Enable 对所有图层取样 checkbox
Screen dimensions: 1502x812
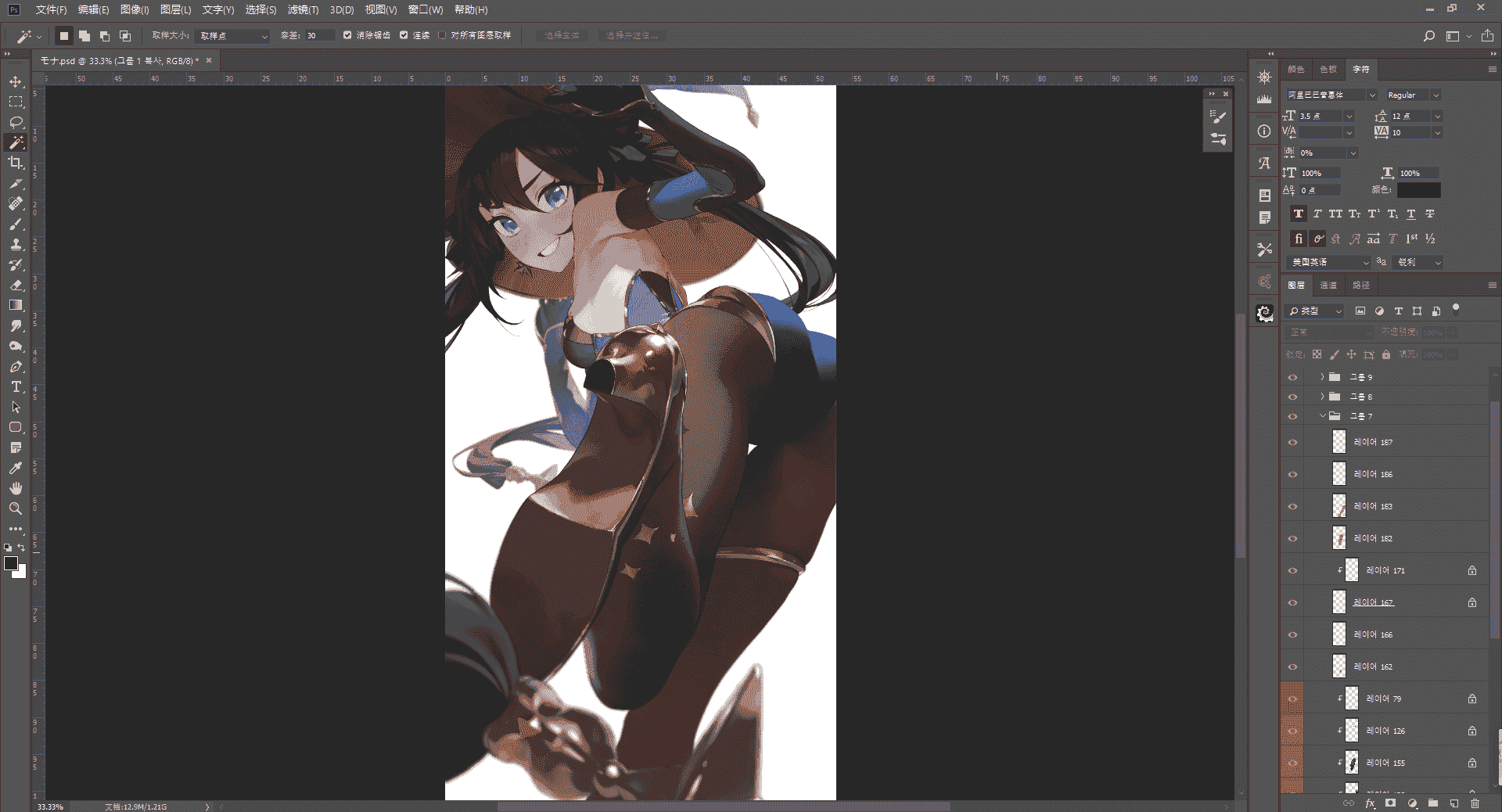(x=442, y=35)
